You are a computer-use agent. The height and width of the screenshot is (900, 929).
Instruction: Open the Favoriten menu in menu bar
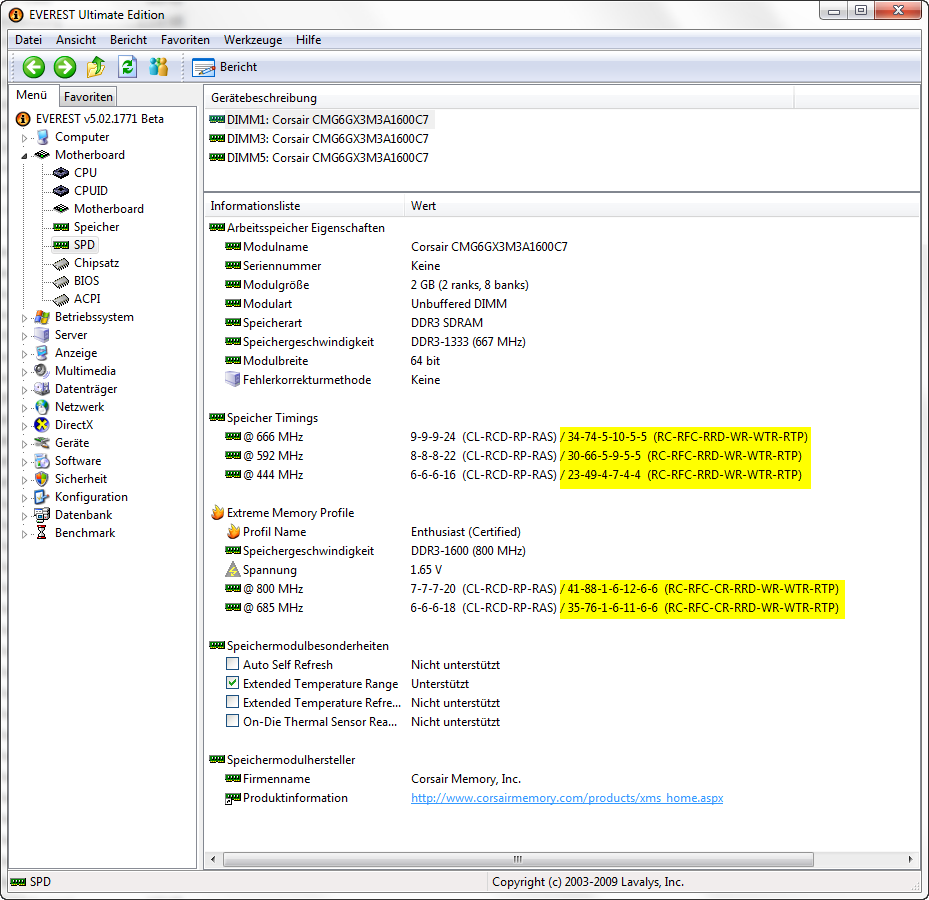[x=185, y=40]
